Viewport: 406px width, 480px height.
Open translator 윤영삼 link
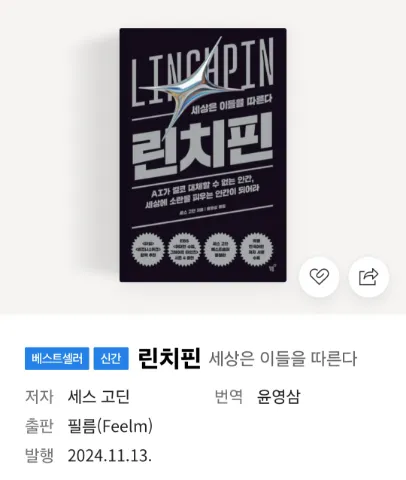(x=279, y=397)
